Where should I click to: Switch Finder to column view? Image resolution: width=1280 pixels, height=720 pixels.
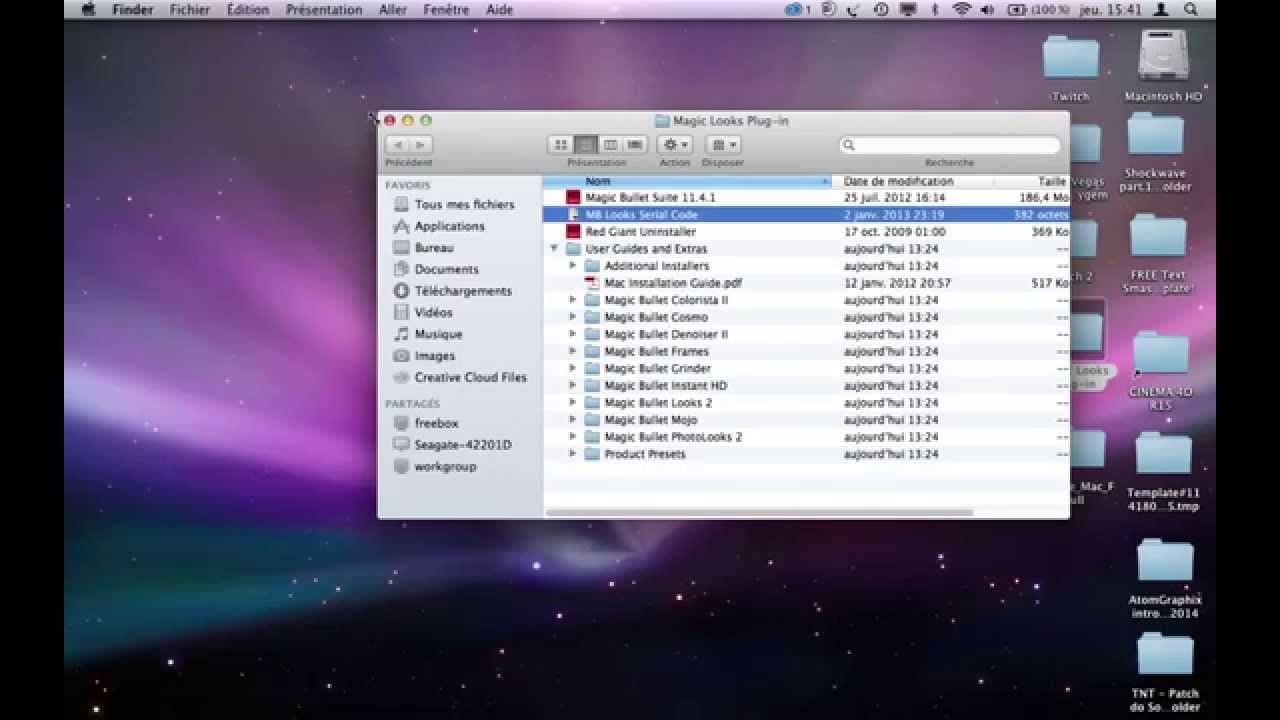coord(610,145)
